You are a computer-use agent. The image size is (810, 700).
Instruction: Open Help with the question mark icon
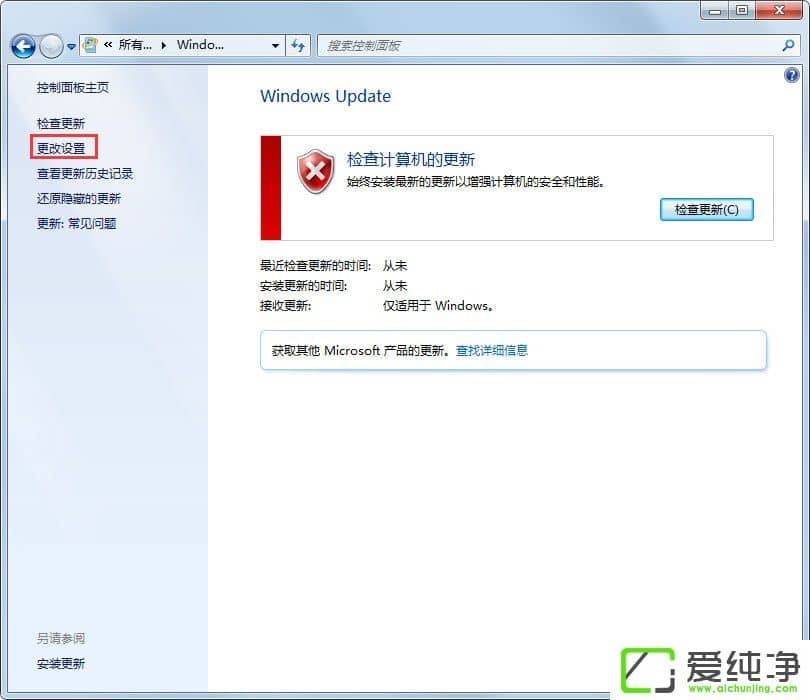click(x=792, y=75)
